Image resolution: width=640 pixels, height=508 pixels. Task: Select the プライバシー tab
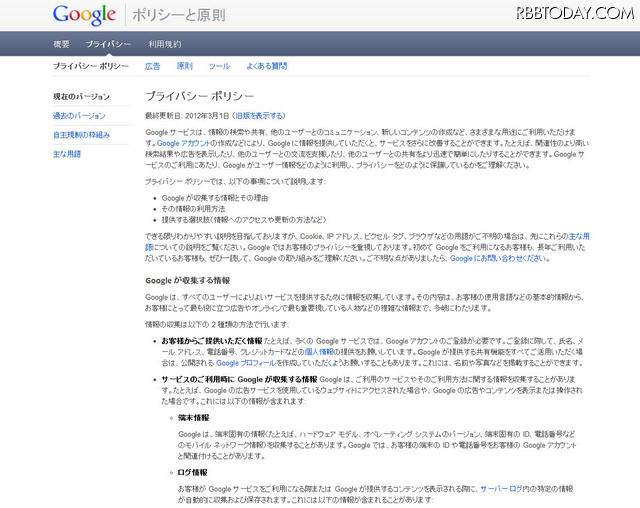click(x=108, y=44)
